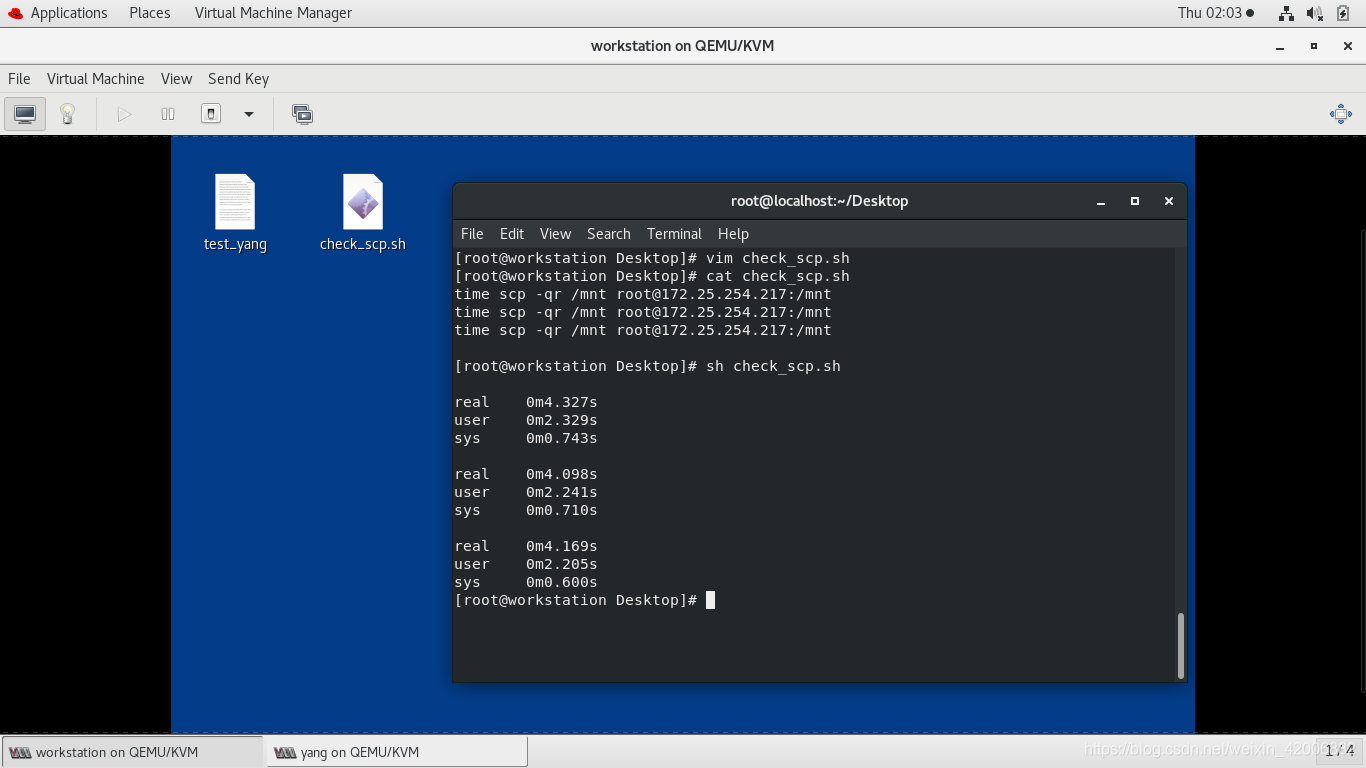
Task: Shut down the virtual machine button
Action: 211,114
